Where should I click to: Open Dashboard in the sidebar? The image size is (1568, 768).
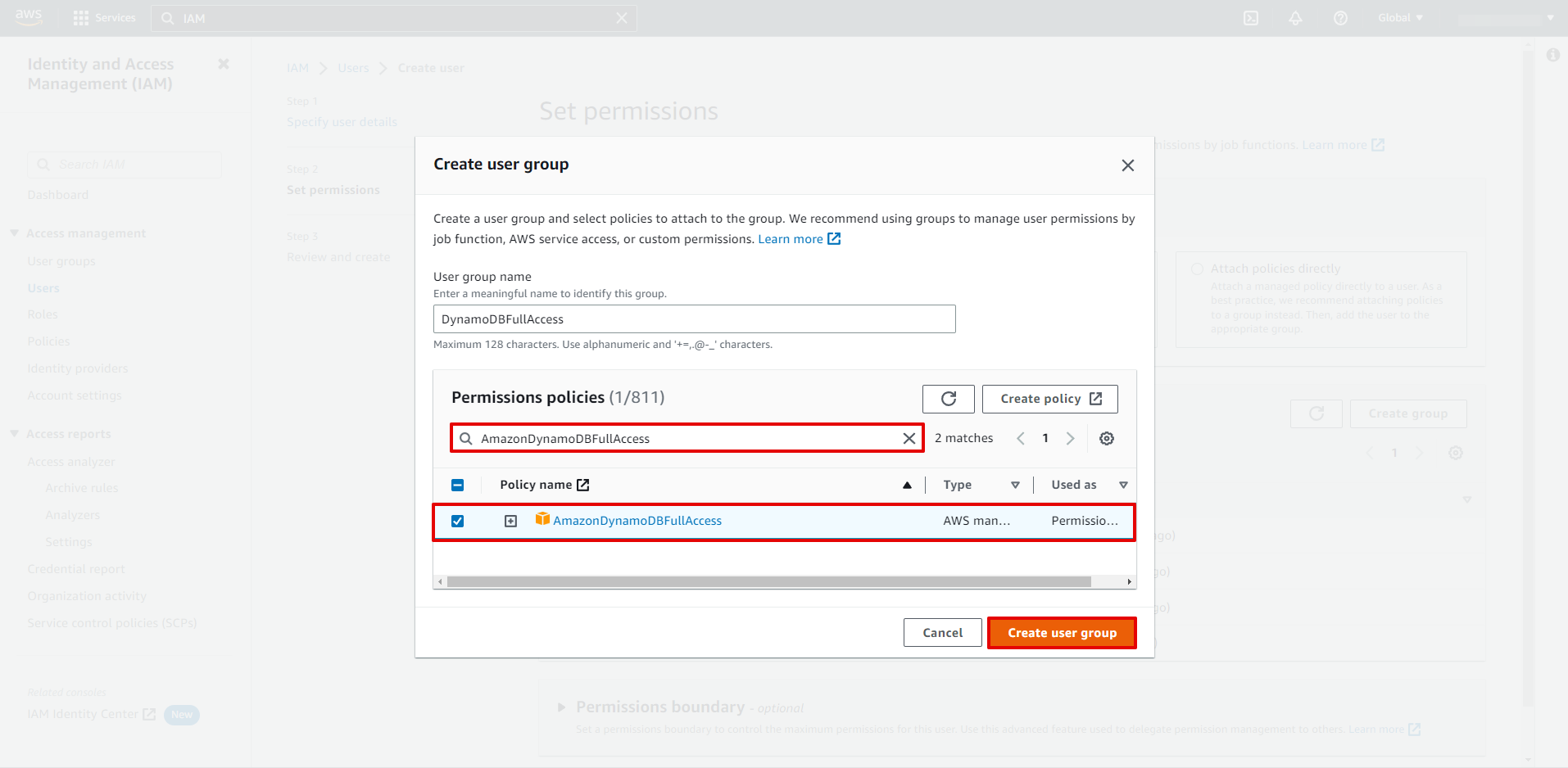click(x=58, y=195)
